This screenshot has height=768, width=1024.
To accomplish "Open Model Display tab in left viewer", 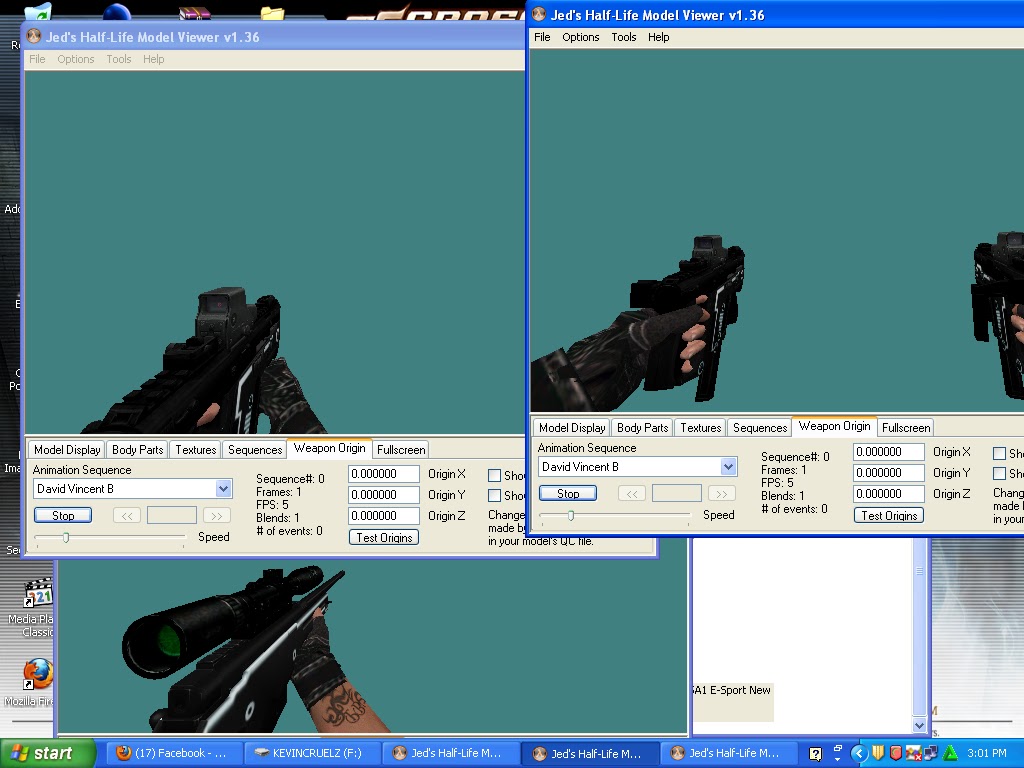I will 67,450.
